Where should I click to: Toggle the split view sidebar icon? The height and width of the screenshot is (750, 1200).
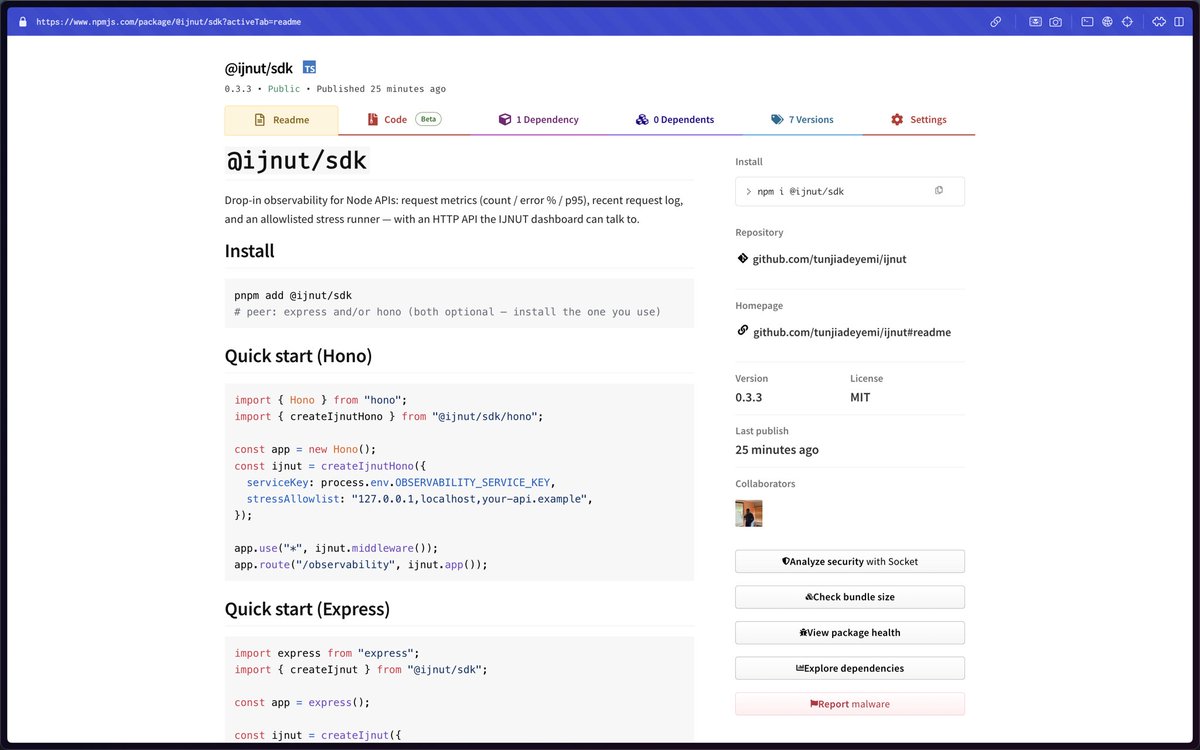pos(1178,21)
